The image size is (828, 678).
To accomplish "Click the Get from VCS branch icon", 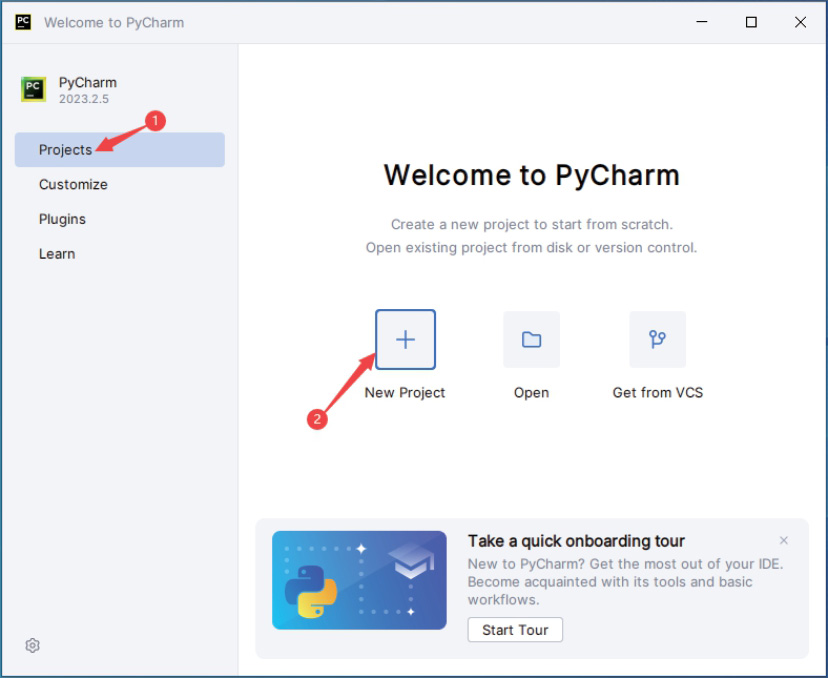I will pos(657,339).
